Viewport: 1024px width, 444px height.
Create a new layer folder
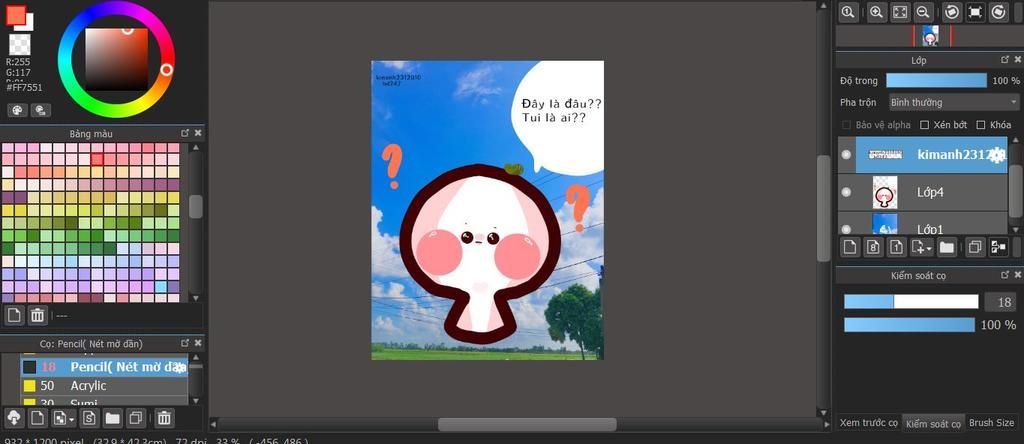947,247
